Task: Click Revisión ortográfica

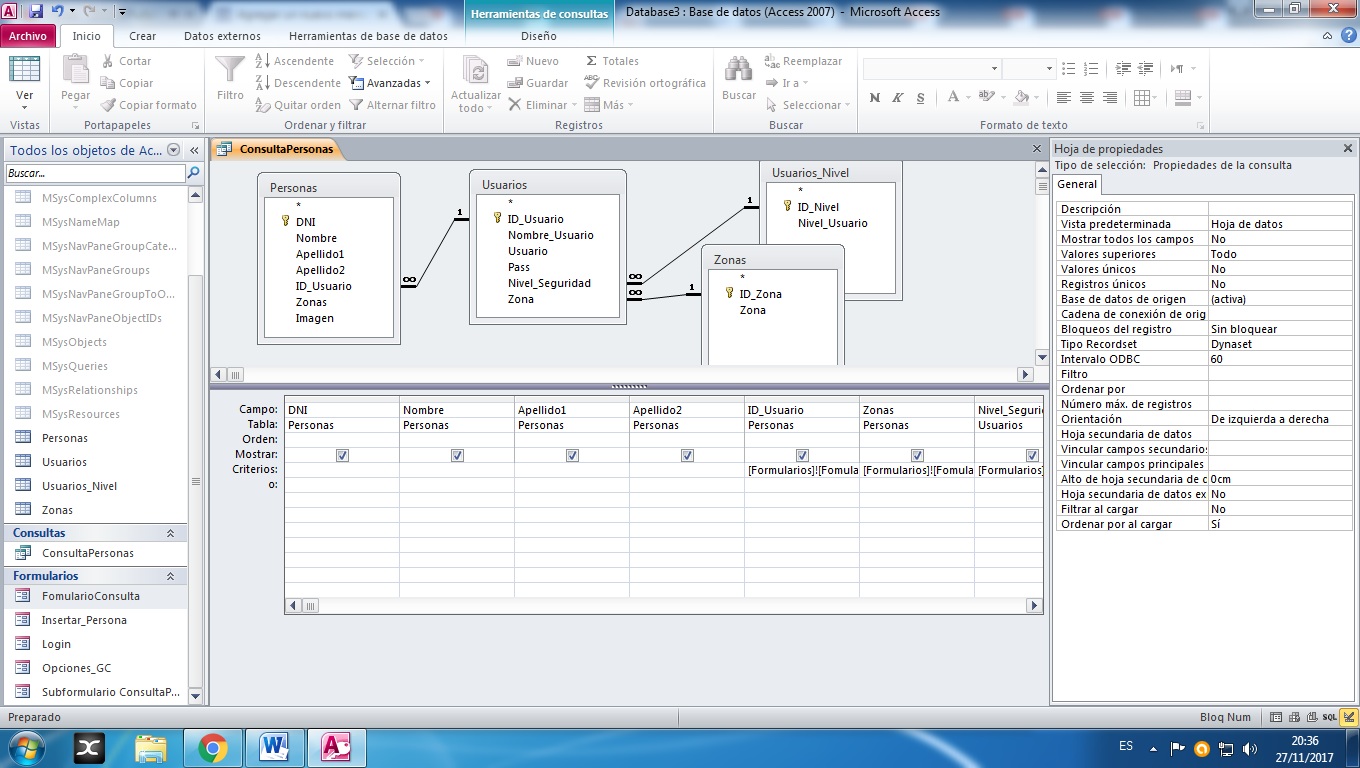Action: 644,83
